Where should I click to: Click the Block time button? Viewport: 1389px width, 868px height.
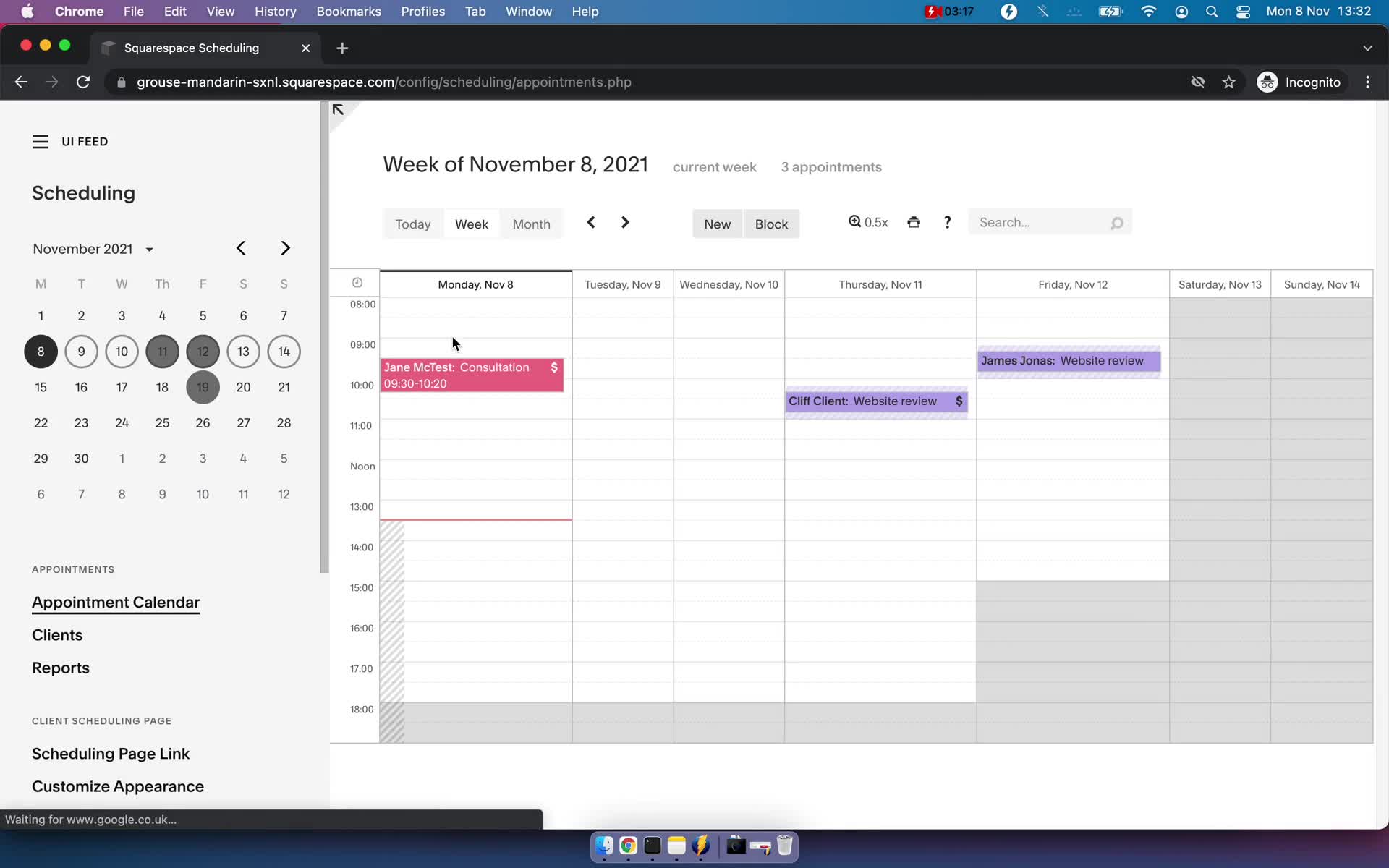tap(771, 223)
